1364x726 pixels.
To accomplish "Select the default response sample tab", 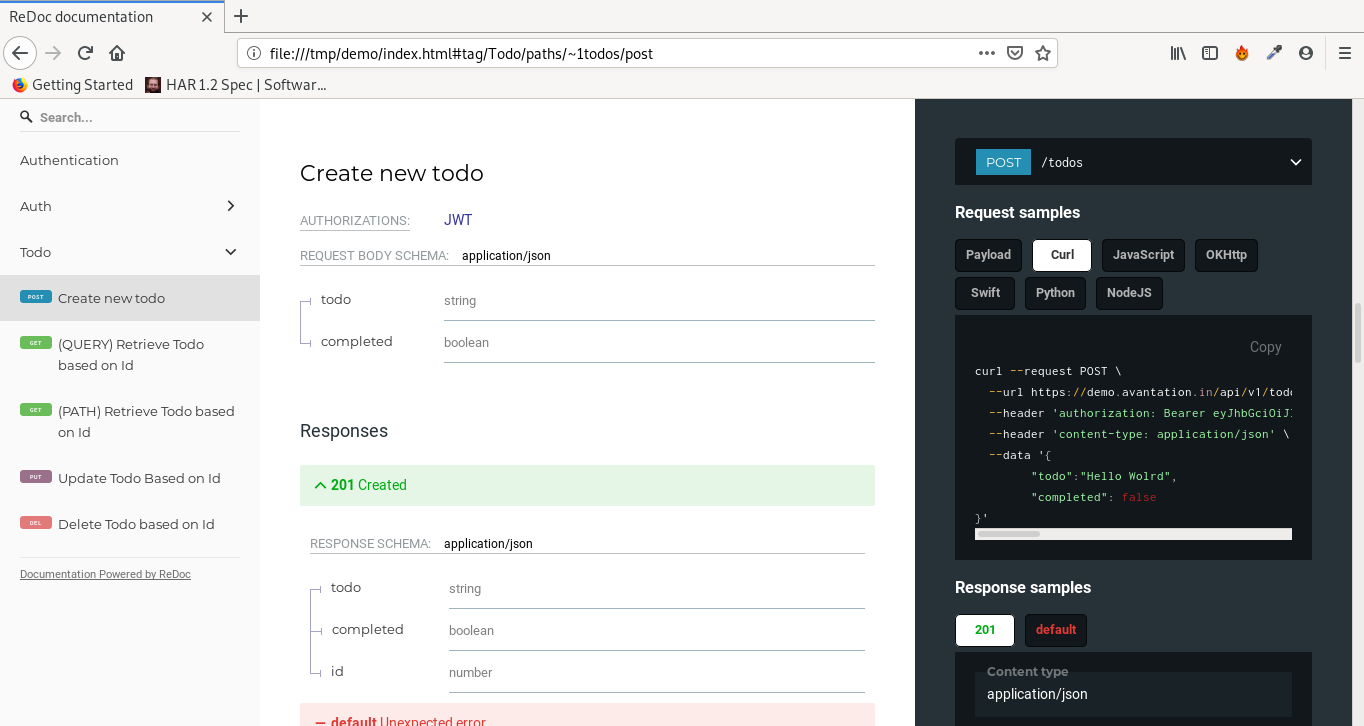I will pyautogui.click(x=1056, y=630).
